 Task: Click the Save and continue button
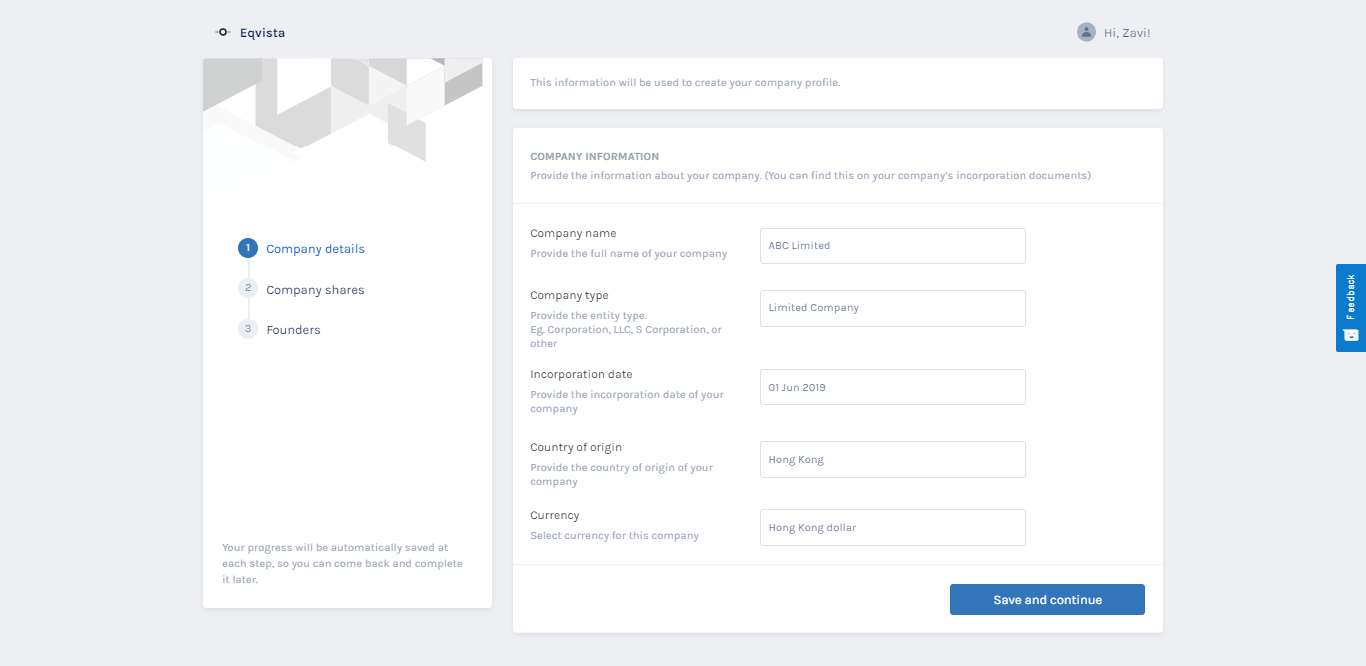pyautogui.click(x=1047, y=600)
